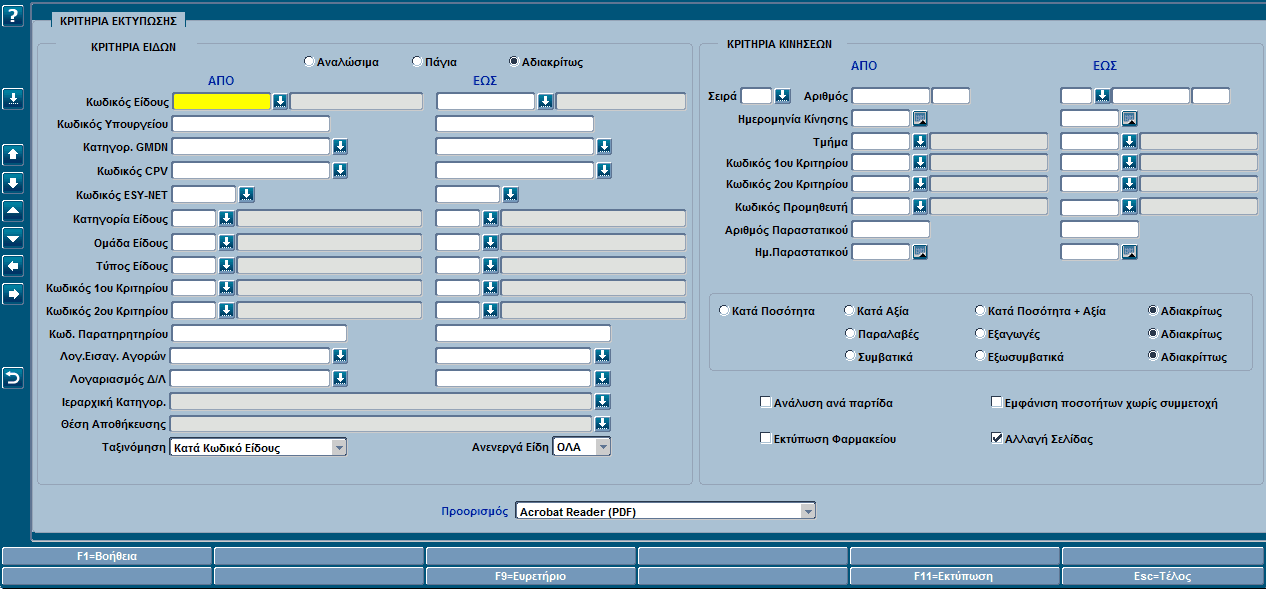The width and height of the screenshot is (1266, 607).
Task: Open lookup for Κωδικός Προμηθευτή ΕΩΣ field
Action: pos(1129,207)
